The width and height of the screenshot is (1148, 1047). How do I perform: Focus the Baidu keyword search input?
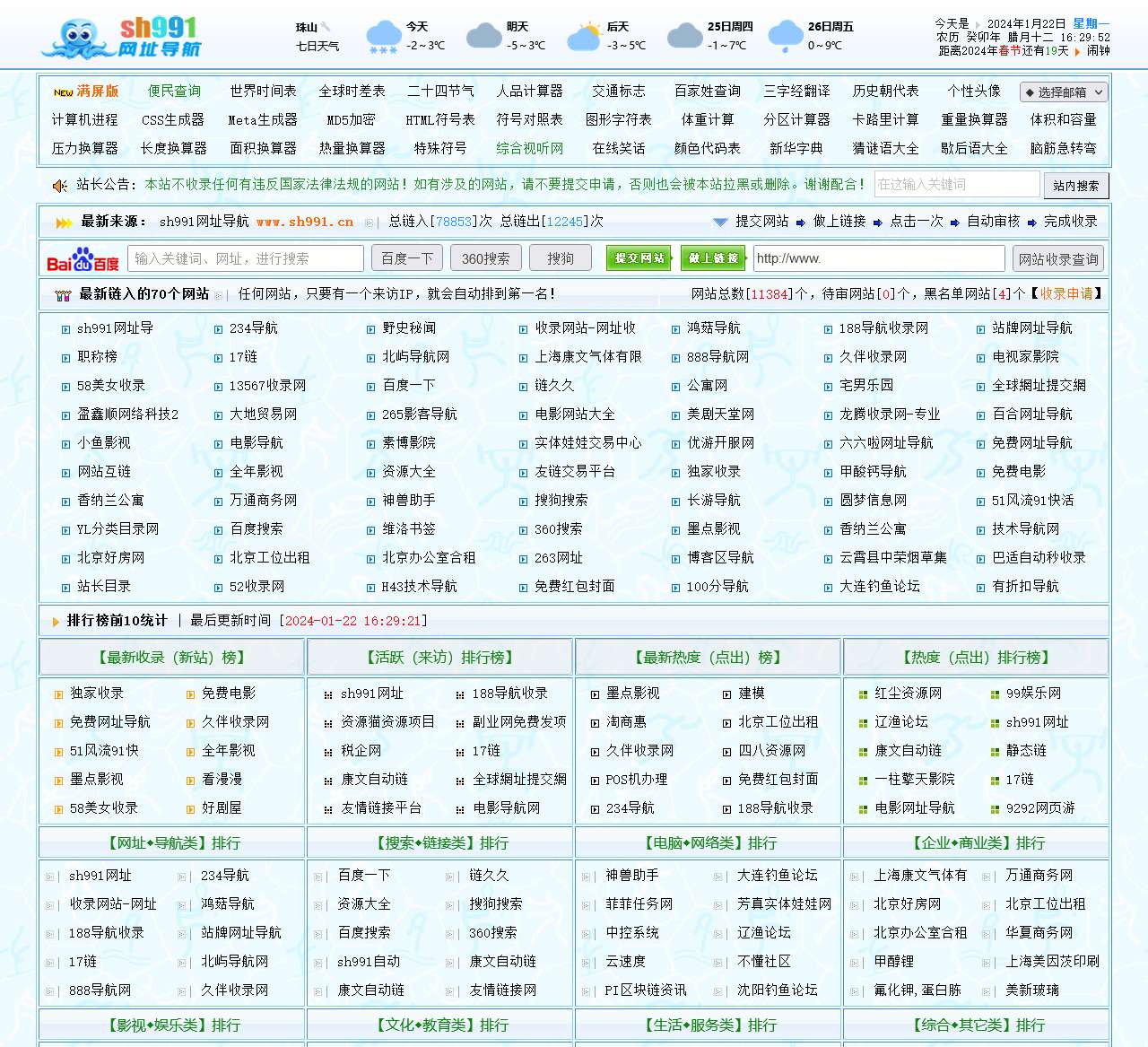coord(246,258)
